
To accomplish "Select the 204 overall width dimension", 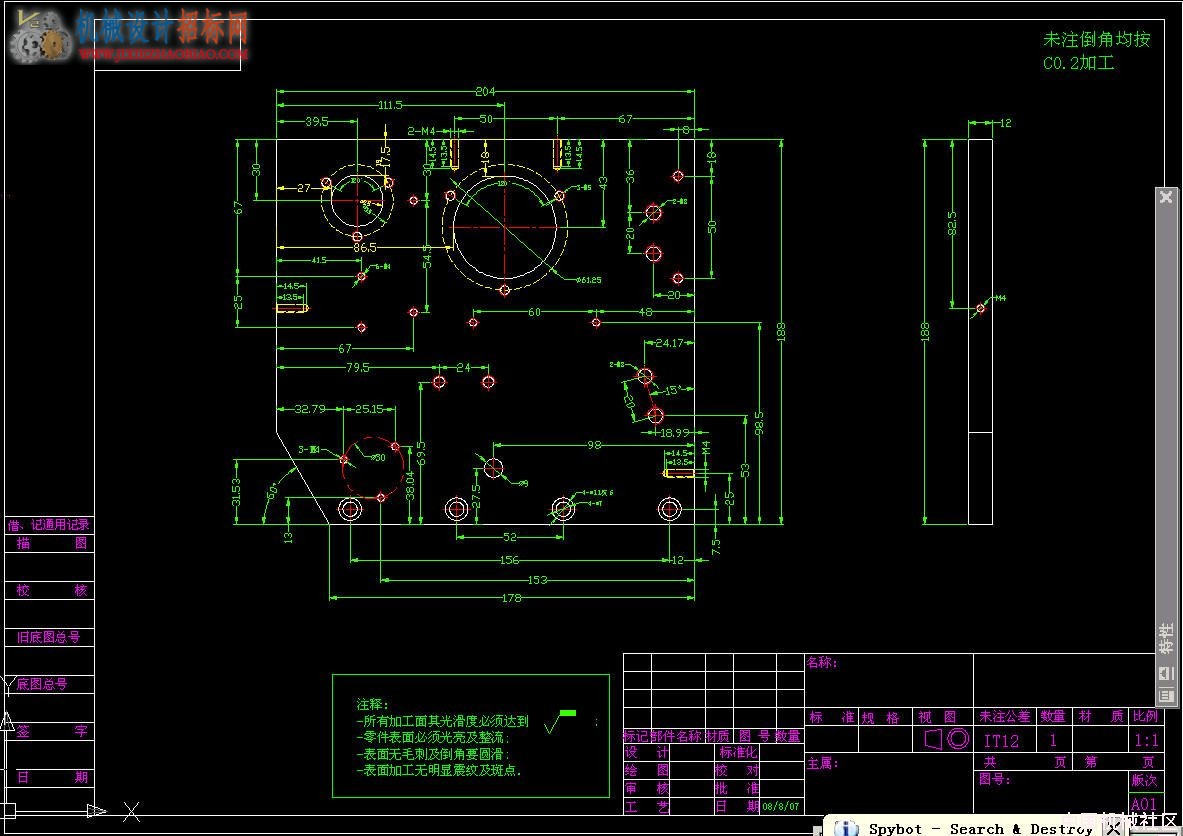I will point(485,91).
